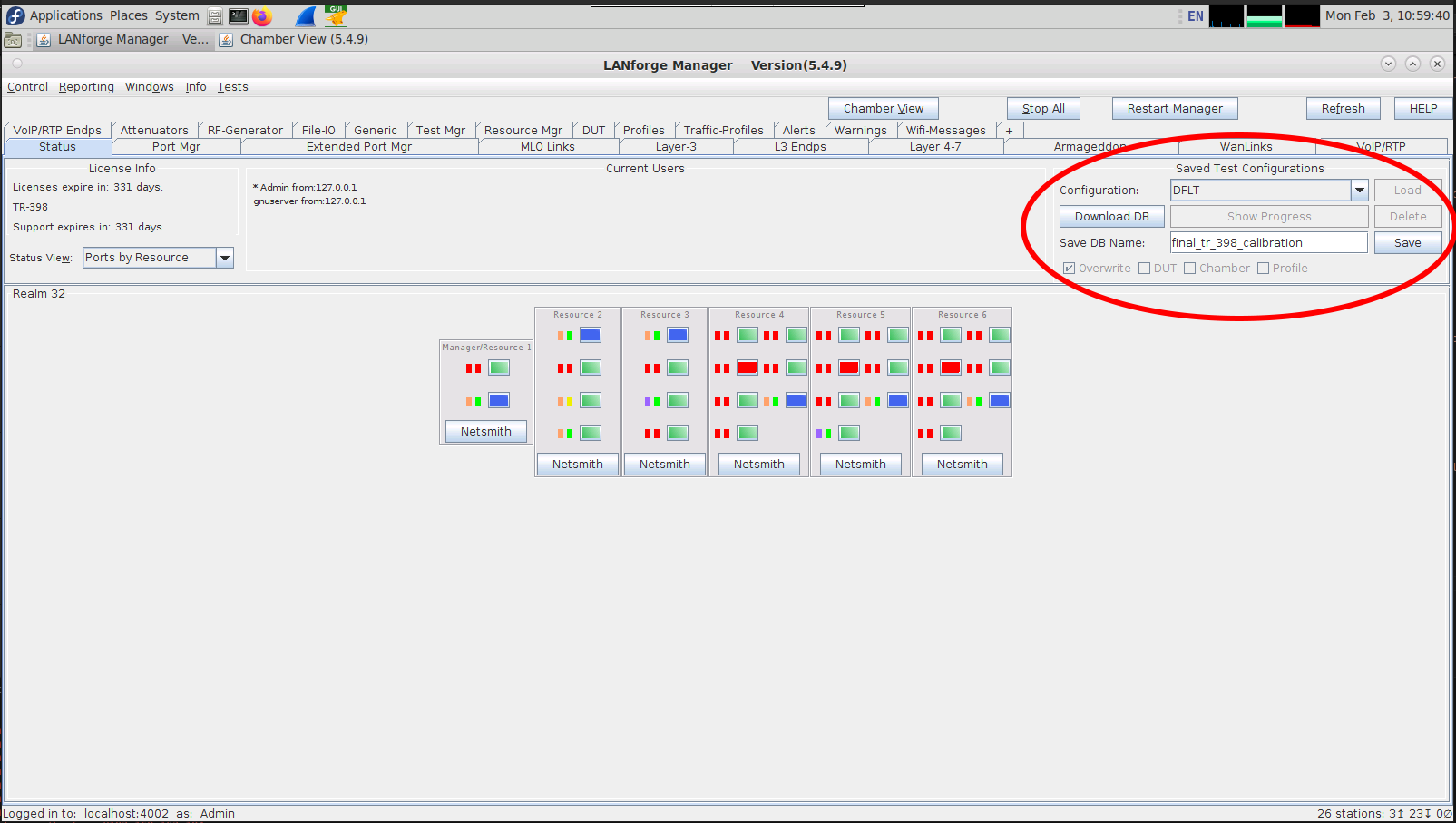Open the Status View dropdown
Viewport: 1456px width, 823px height.
pos(225,258)
